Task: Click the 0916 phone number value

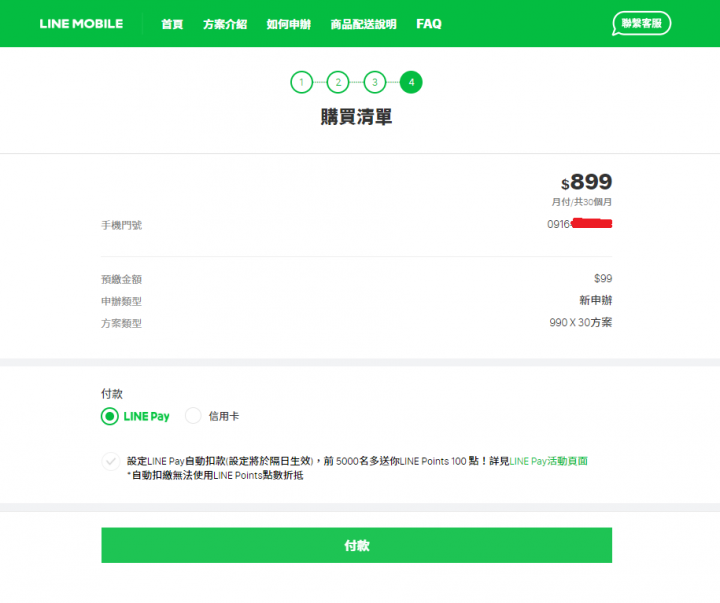Action: tap(579, 224)
